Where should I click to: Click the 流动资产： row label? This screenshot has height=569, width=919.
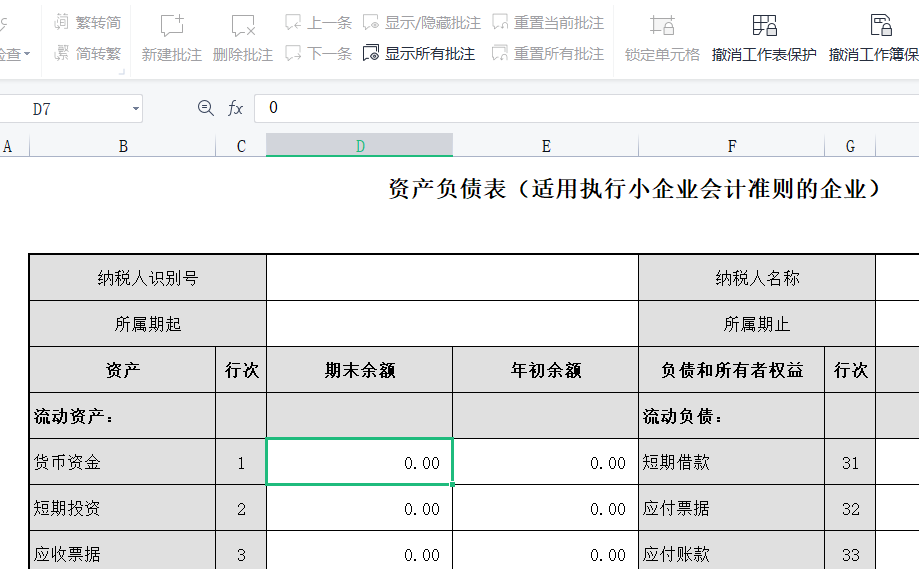pos(122,416)
